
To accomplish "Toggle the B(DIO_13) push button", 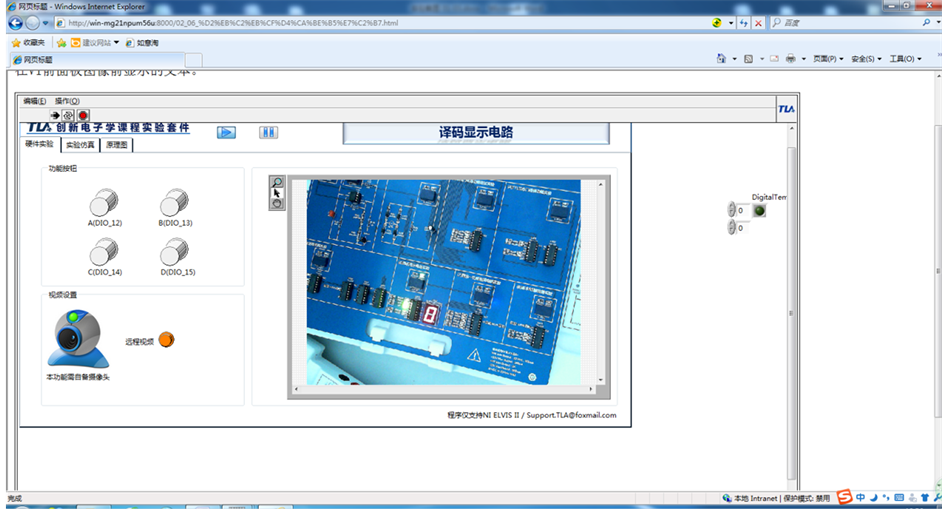I will point(174,202).
